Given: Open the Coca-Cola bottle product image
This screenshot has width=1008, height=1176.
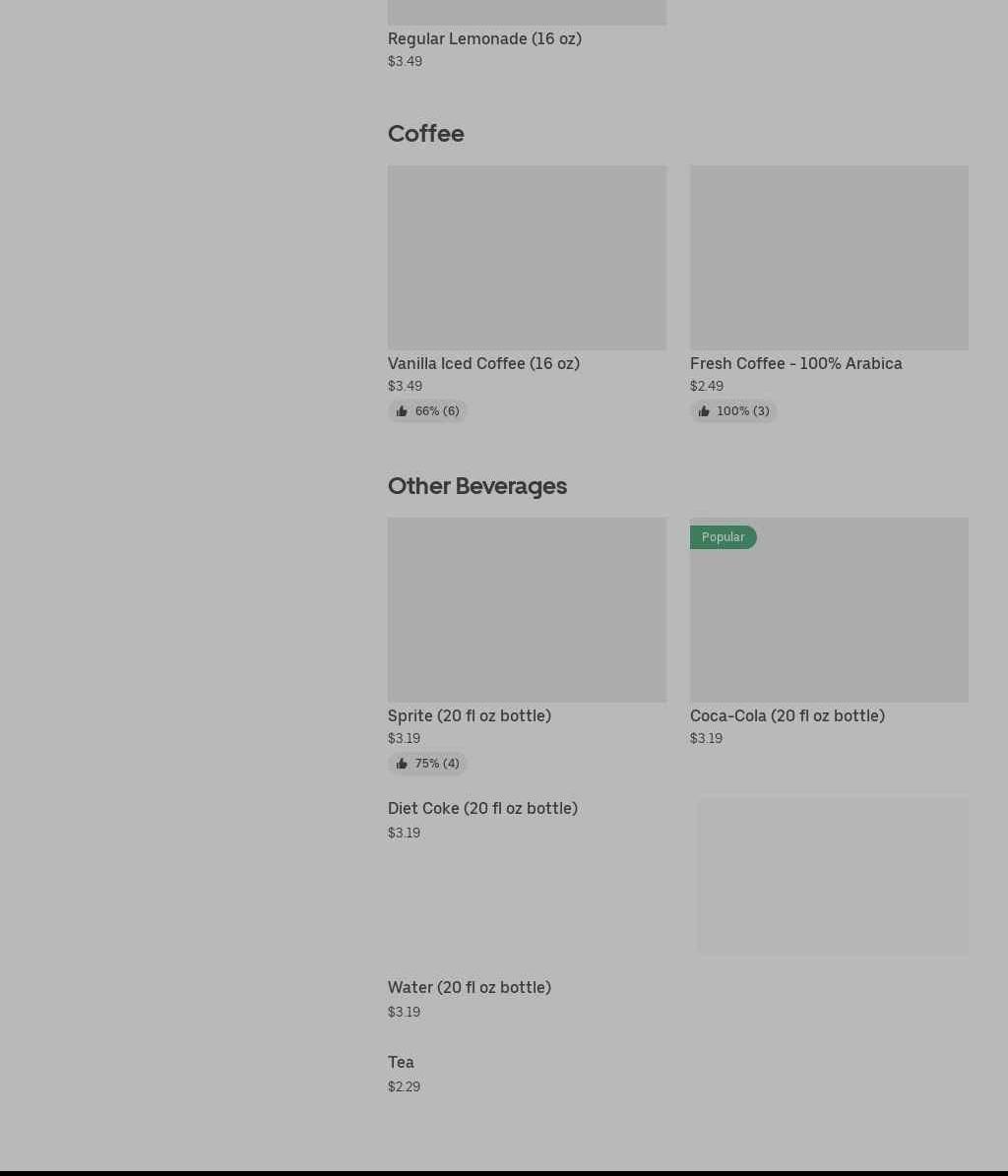Looking at the screenshot, I should tap(829, 620).
